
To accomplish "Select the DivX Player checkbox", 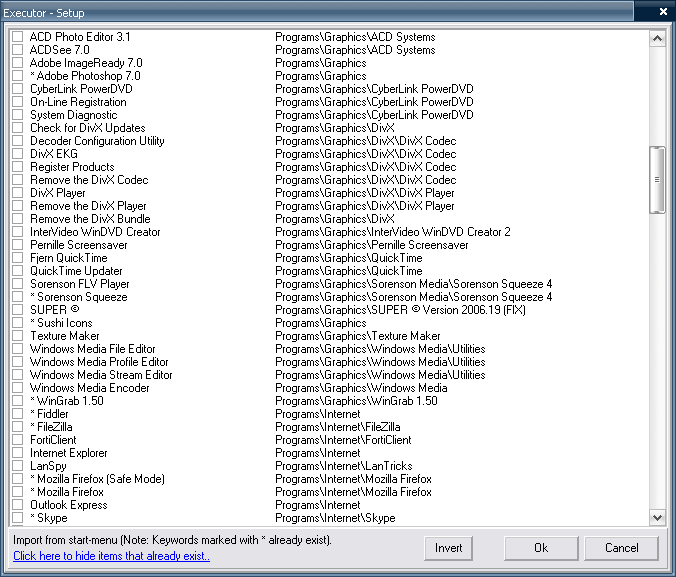I will coord(18,193).
